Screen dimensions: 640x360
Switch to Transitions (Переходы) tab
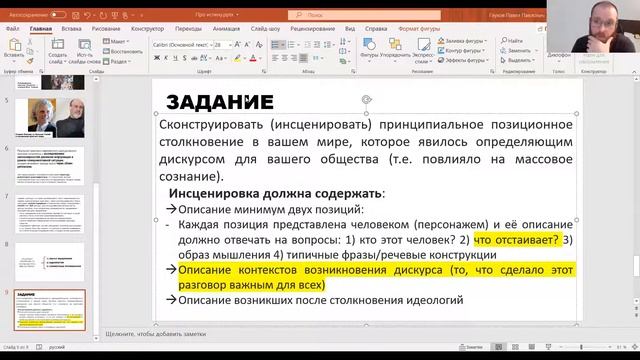[188, 29]
